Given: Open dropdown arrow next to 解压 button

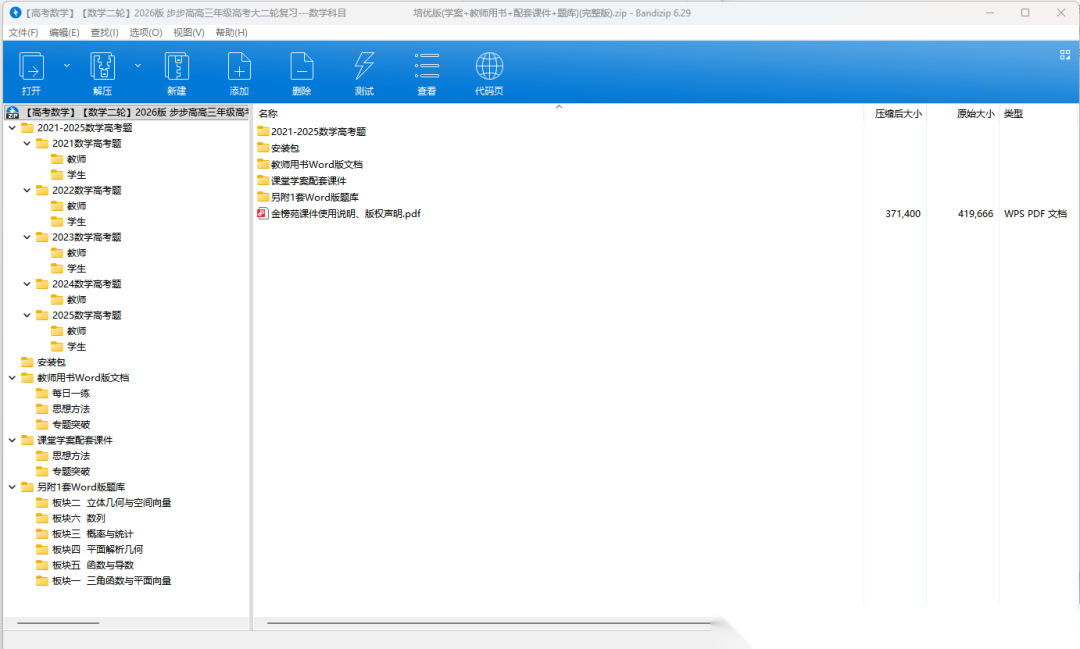Looking at the screenshot, I should [x=138, y=65].
